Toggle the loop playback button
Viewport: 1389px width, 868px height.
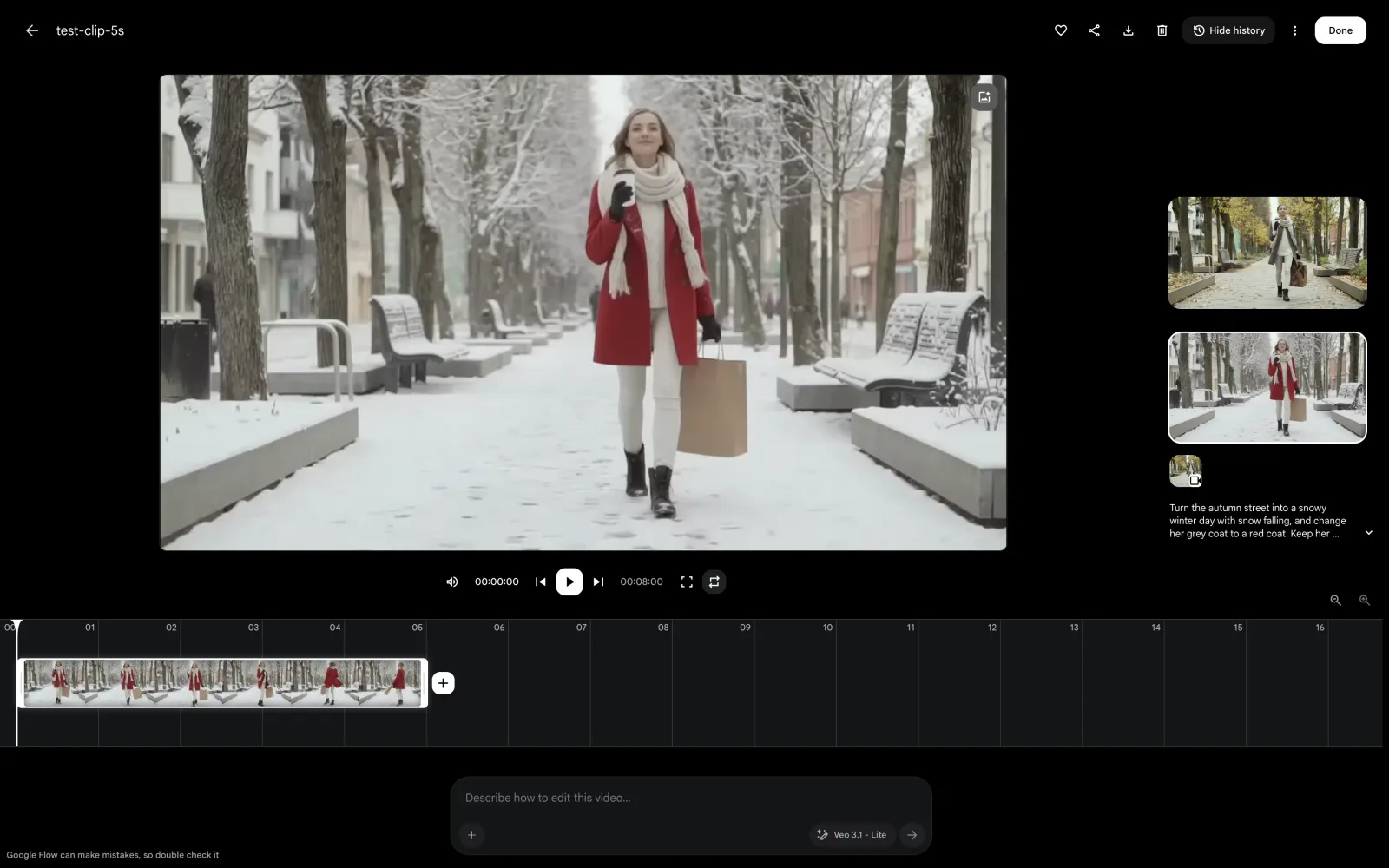point(714,582)
